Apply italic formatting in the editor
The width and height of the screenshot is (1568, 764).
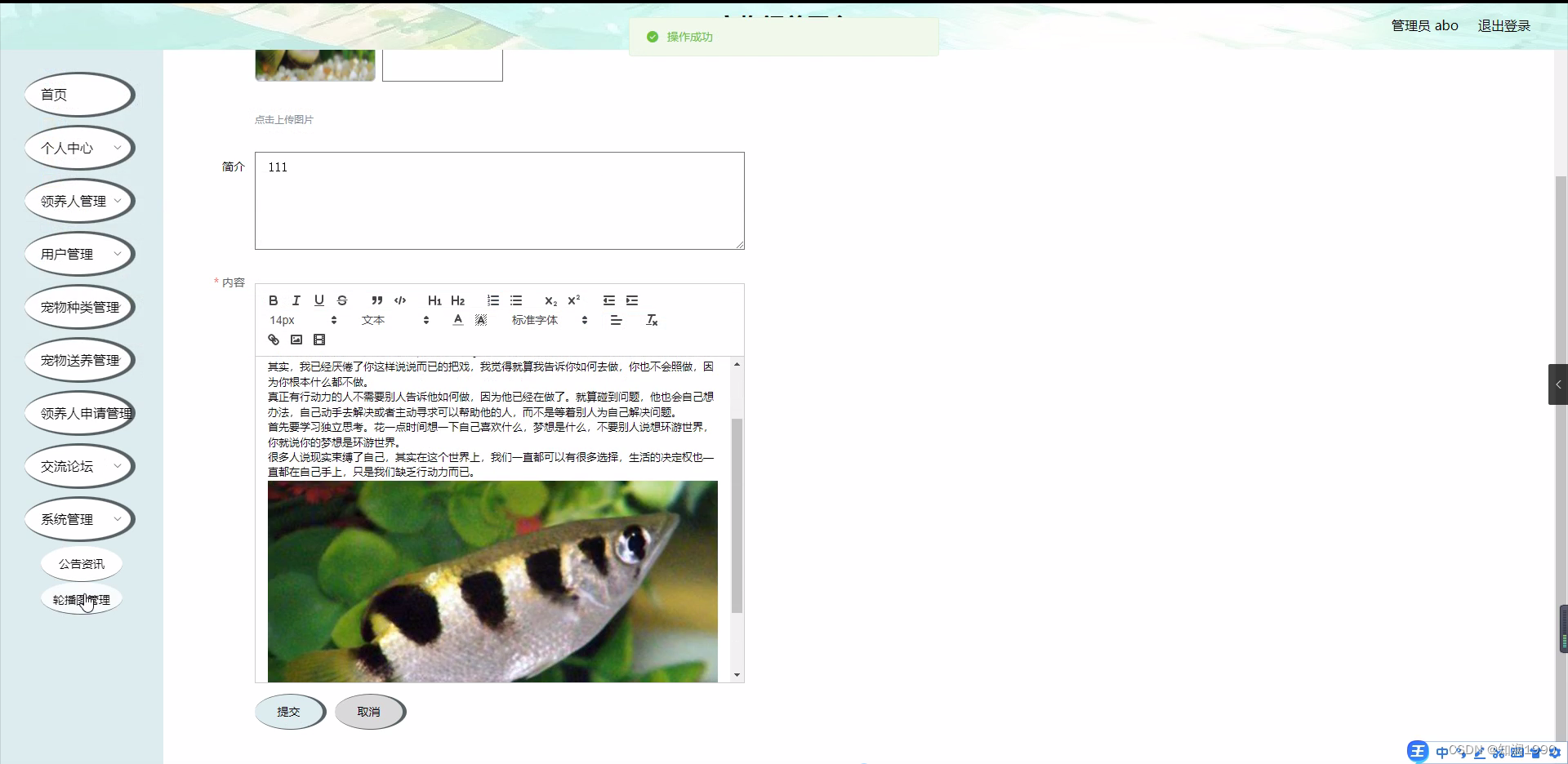click(x=296, y=300)
